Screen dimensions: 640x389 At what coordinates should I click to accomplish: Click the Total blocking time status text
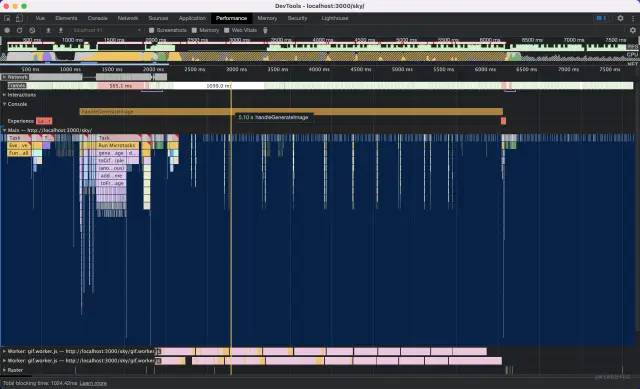[x=40, y=383]
